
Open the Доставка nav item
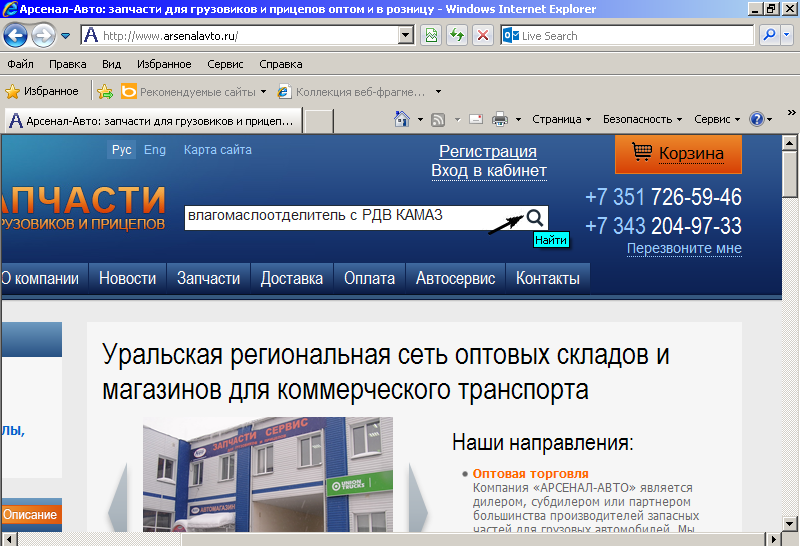click(x=291, y=278)
